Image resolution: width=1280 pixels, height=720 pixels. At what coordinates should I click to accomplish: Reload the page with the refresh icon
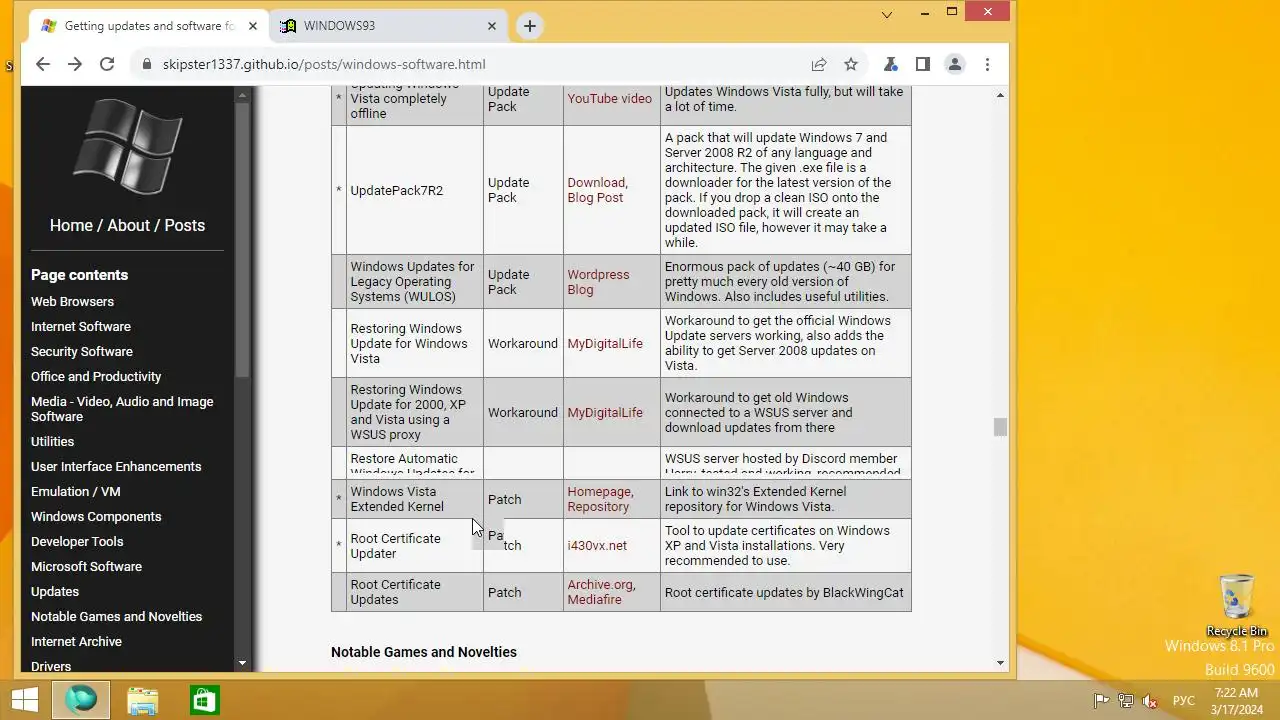[x=107, y=64]
